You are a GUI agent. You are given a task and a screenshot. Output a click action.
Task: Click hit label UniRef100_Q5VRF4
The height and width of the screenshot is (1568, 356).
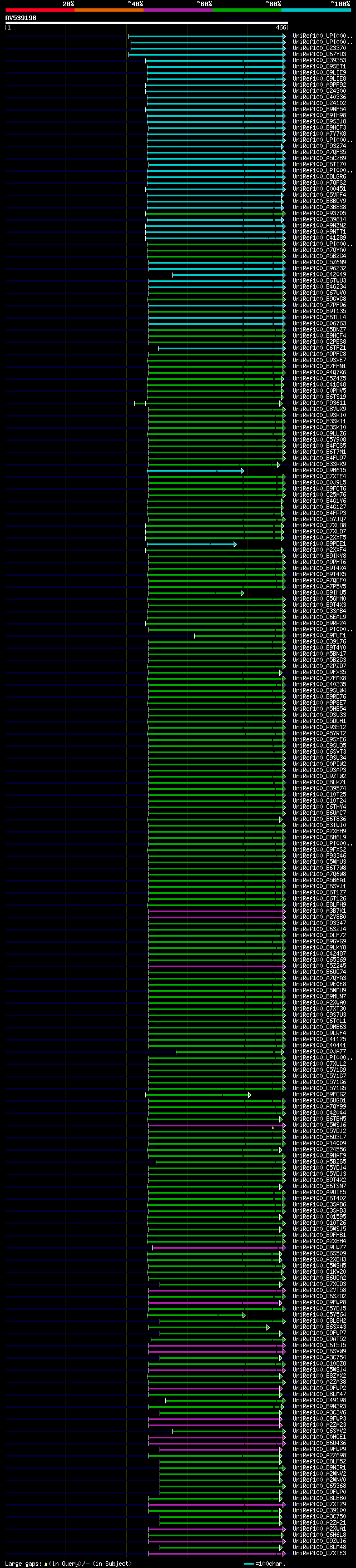[319, 195]
